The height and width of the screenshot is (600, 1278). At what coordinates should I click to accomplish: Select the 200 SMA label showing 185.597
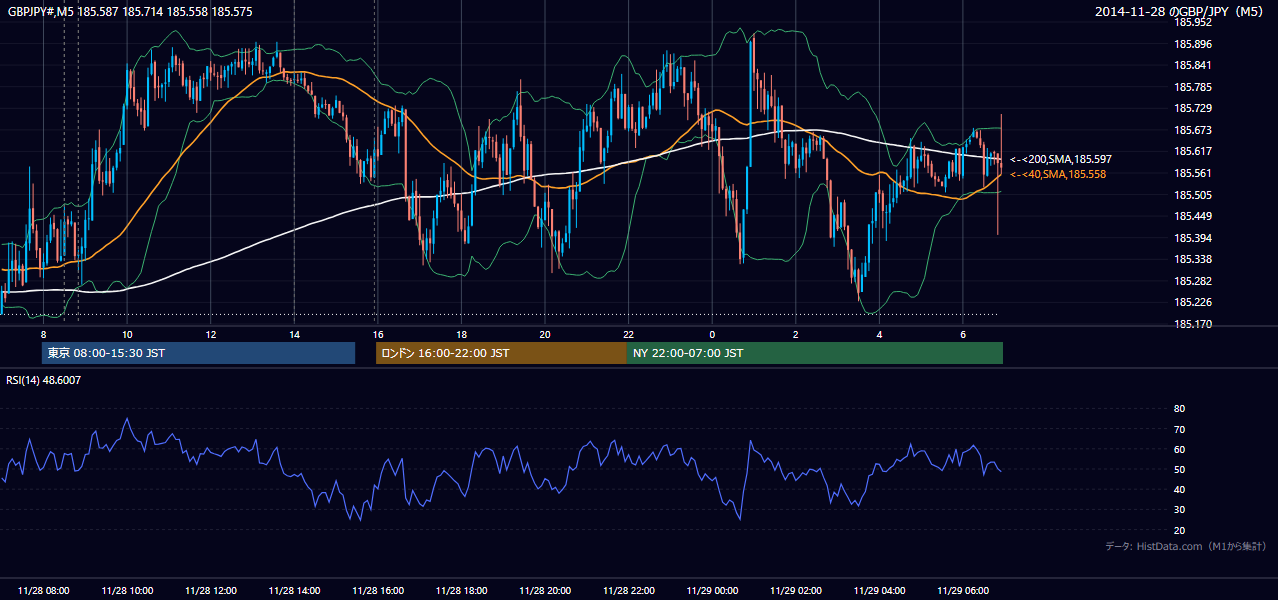(1061, 159)
